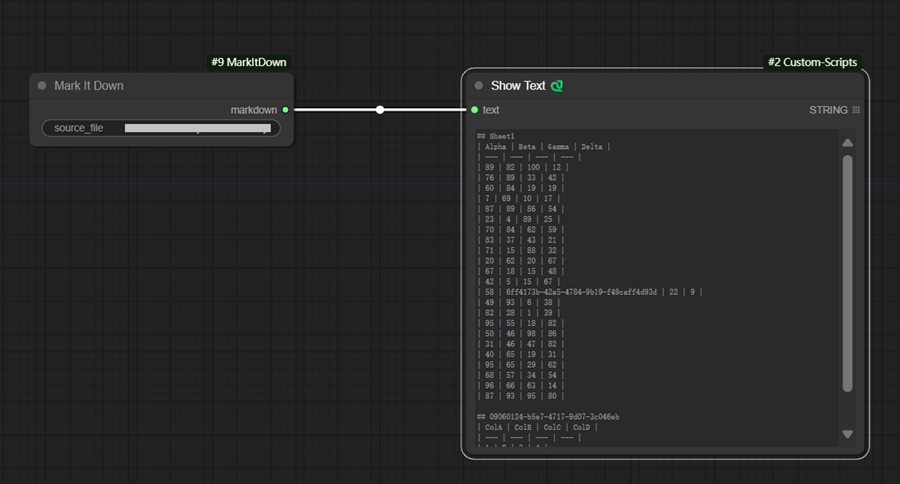Screen dimensions: 900x484
Task: Click the 'Alpha | Beta | Gamma | Delta' header row
Action: pos(544,146)
